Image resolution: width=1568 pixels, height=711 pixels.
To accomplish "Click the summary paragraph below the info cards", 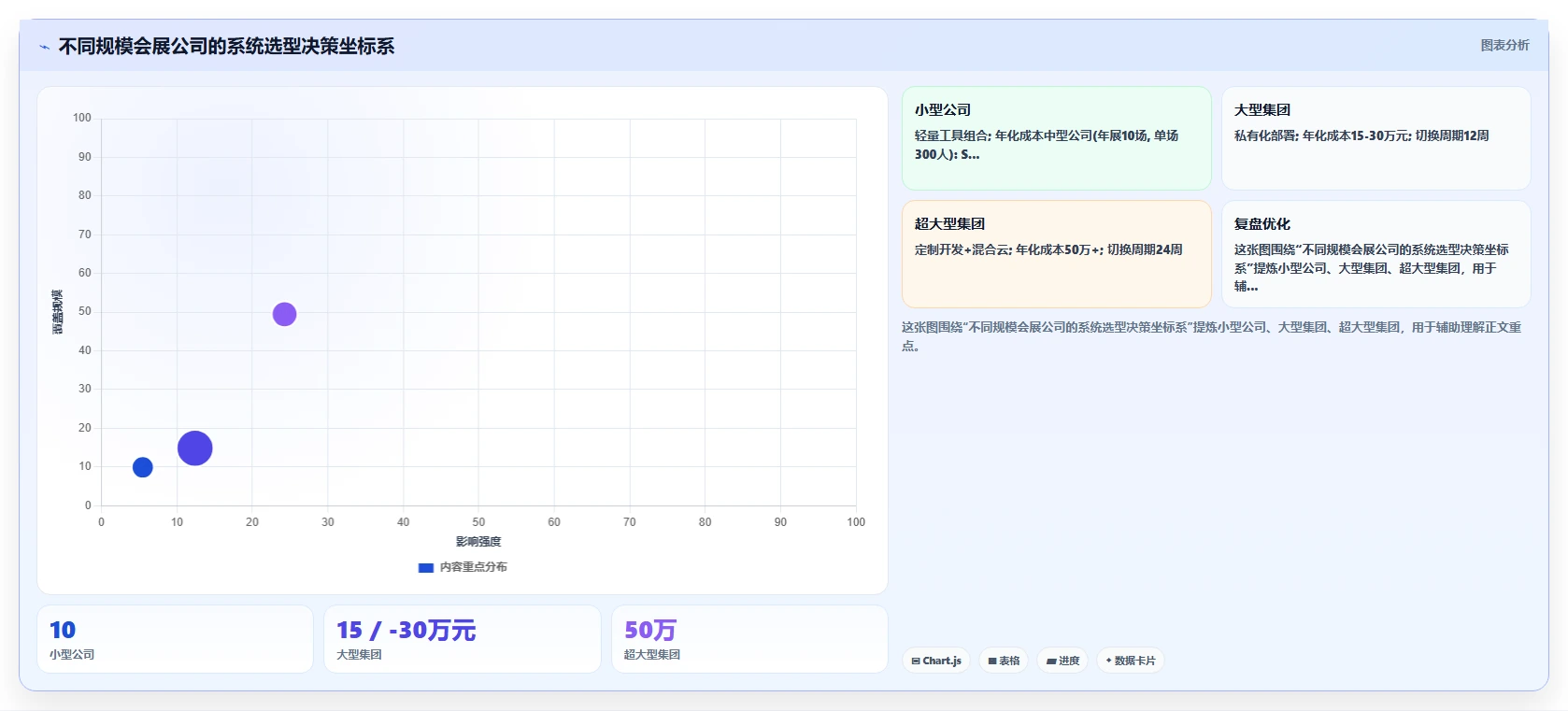I will 1211,336.
